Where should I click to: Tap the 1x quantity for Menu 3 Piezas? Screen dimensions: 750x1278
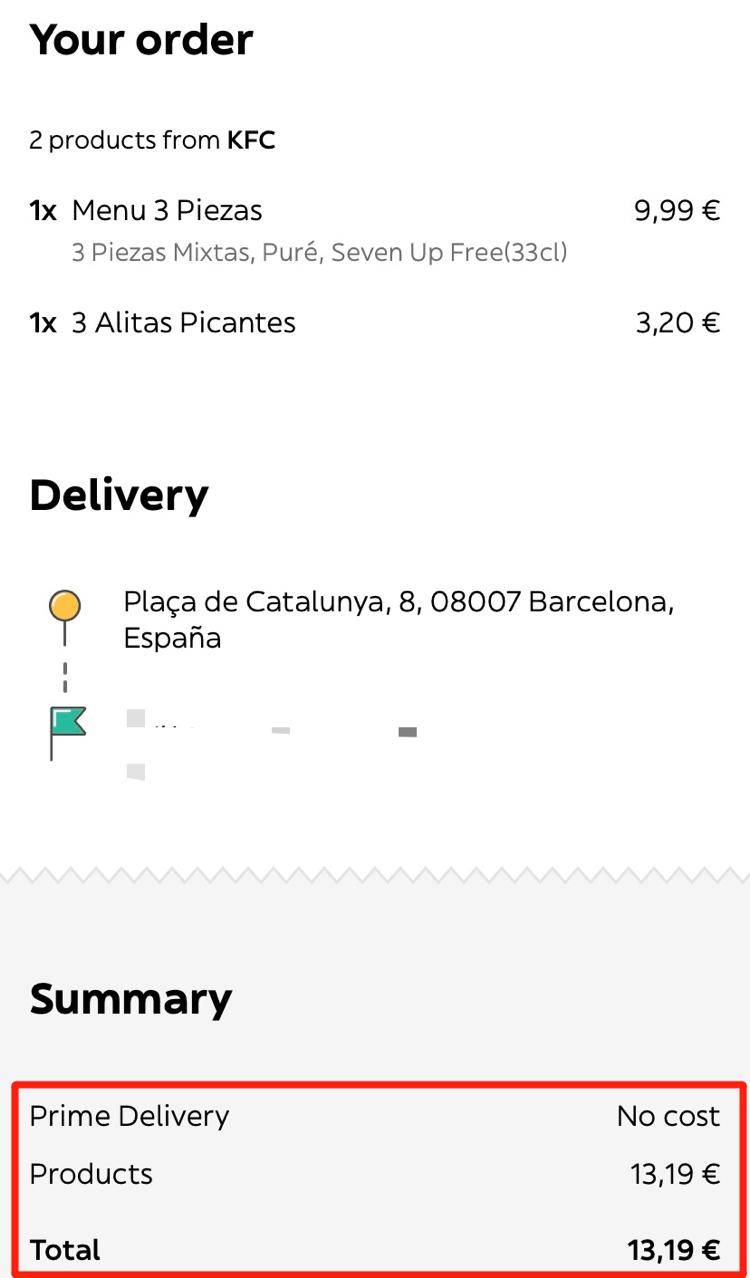tap(43, 211)
